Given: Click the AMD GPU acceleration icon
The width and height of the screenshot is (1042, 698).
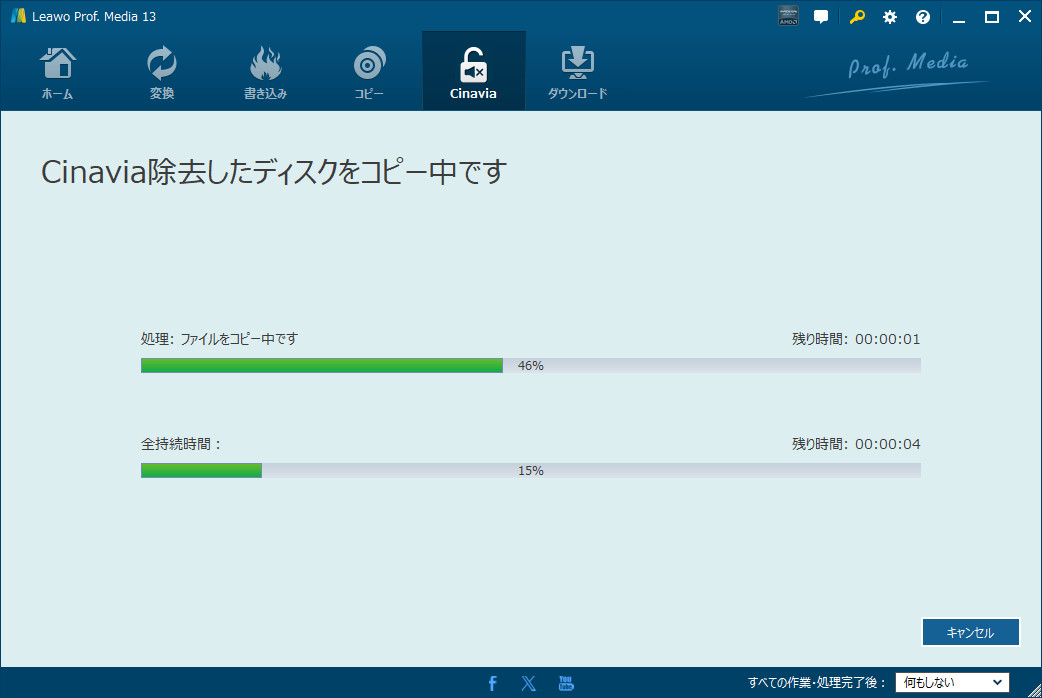Looking at the screenshot, I should pos(788,17).
